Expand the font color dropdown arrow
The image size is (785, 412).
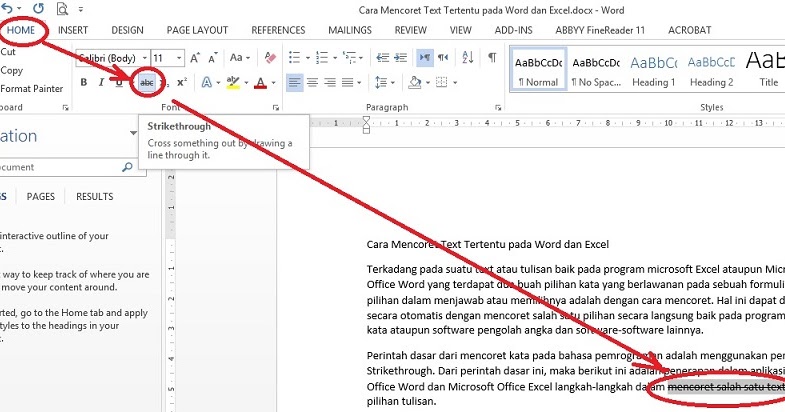[273, 83]
